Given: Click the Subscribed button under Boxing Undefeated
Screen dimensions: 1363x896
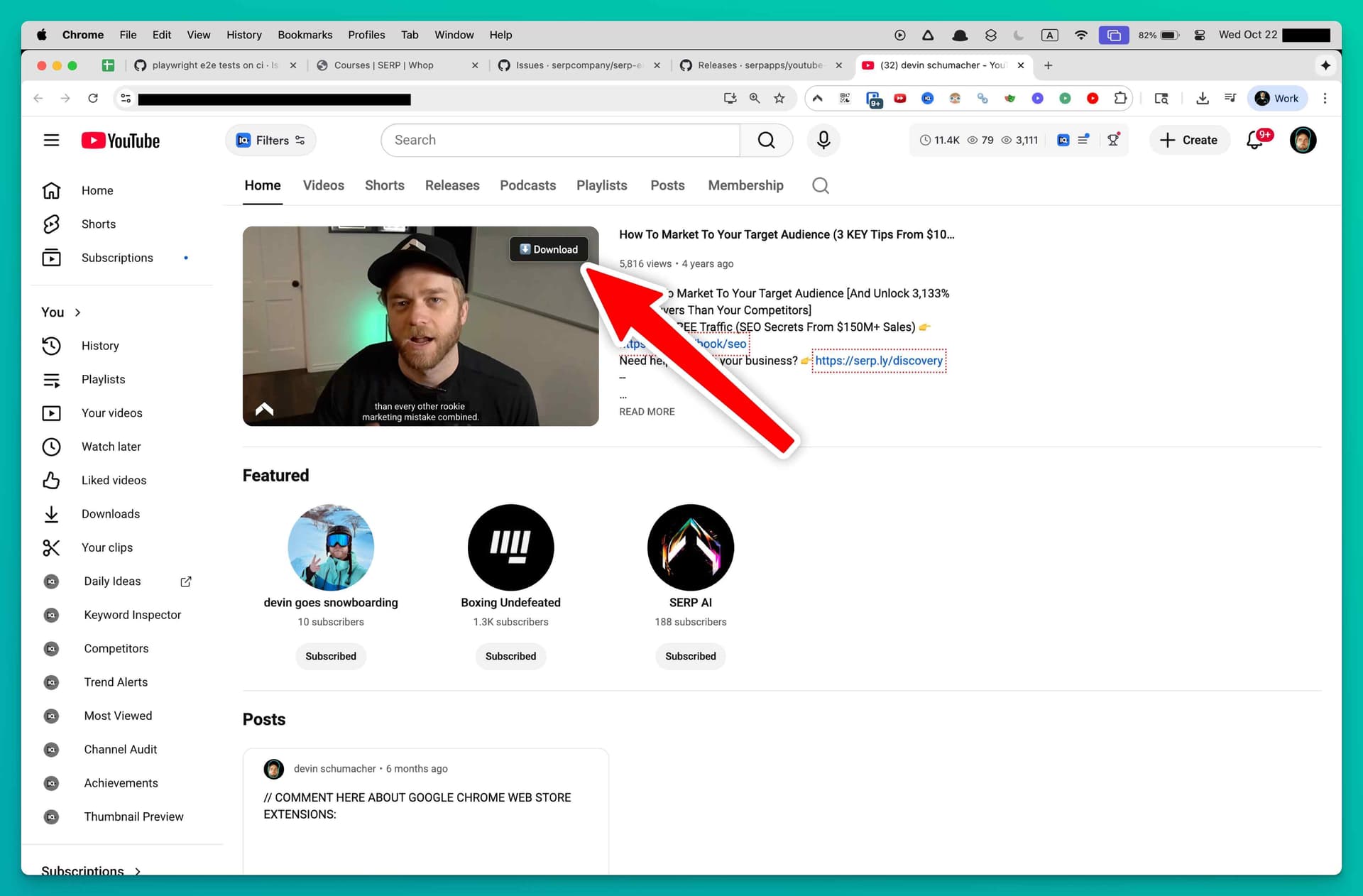Looking at the screenshot, I should coord(510,656).
